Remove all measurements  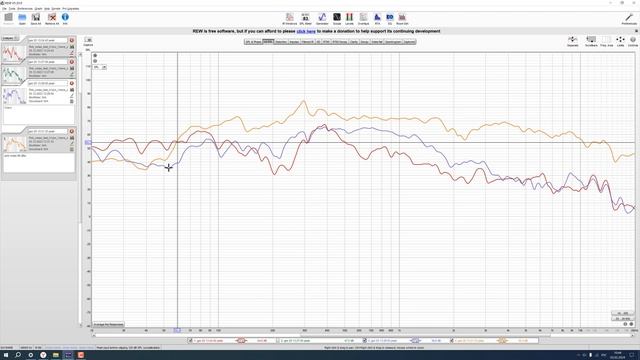(x=52, y=18)
